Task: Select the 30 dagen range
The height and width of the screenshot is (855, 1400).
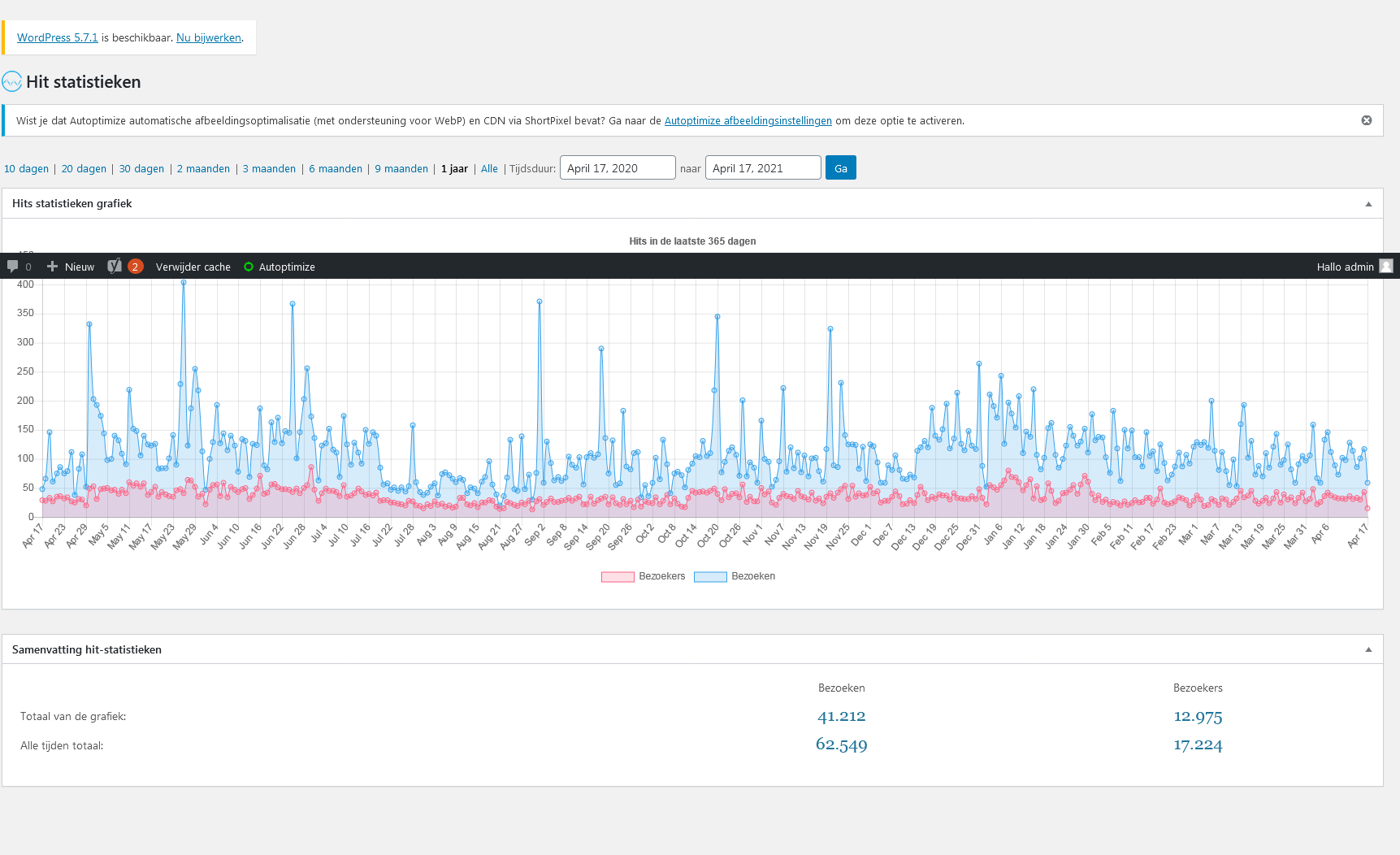Action: pyautogui.click(x=141, y=169)
